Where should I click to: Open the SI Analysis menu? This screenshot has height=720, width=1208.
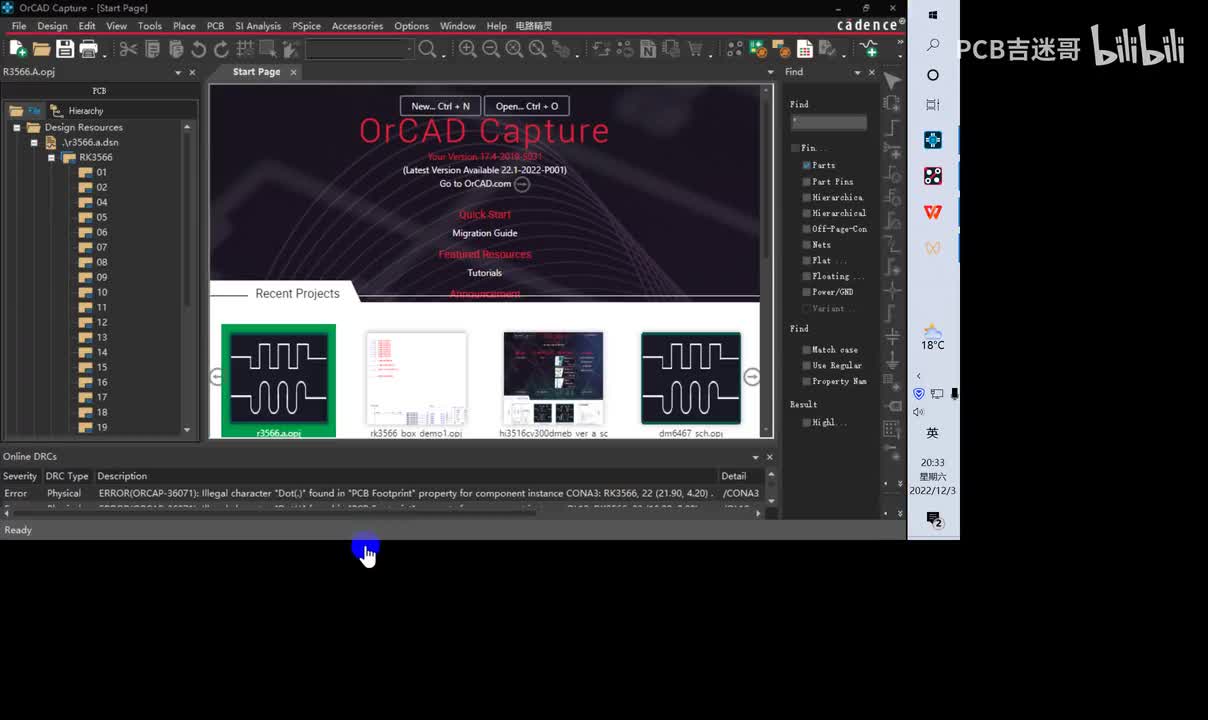[258, 26]
